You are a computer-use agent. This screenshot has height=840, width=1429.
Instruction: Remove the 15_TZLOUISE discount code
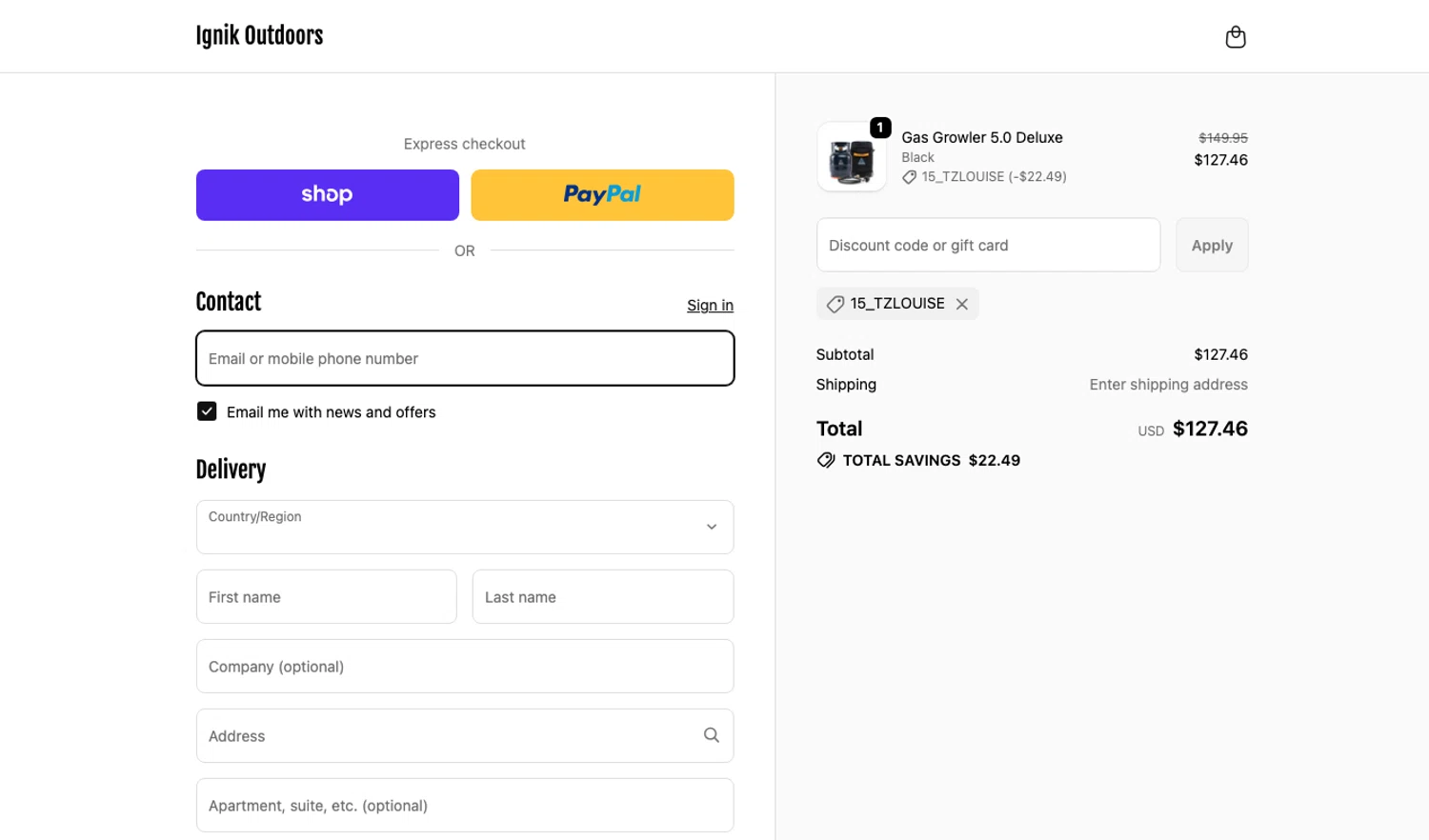pos(962,304)
